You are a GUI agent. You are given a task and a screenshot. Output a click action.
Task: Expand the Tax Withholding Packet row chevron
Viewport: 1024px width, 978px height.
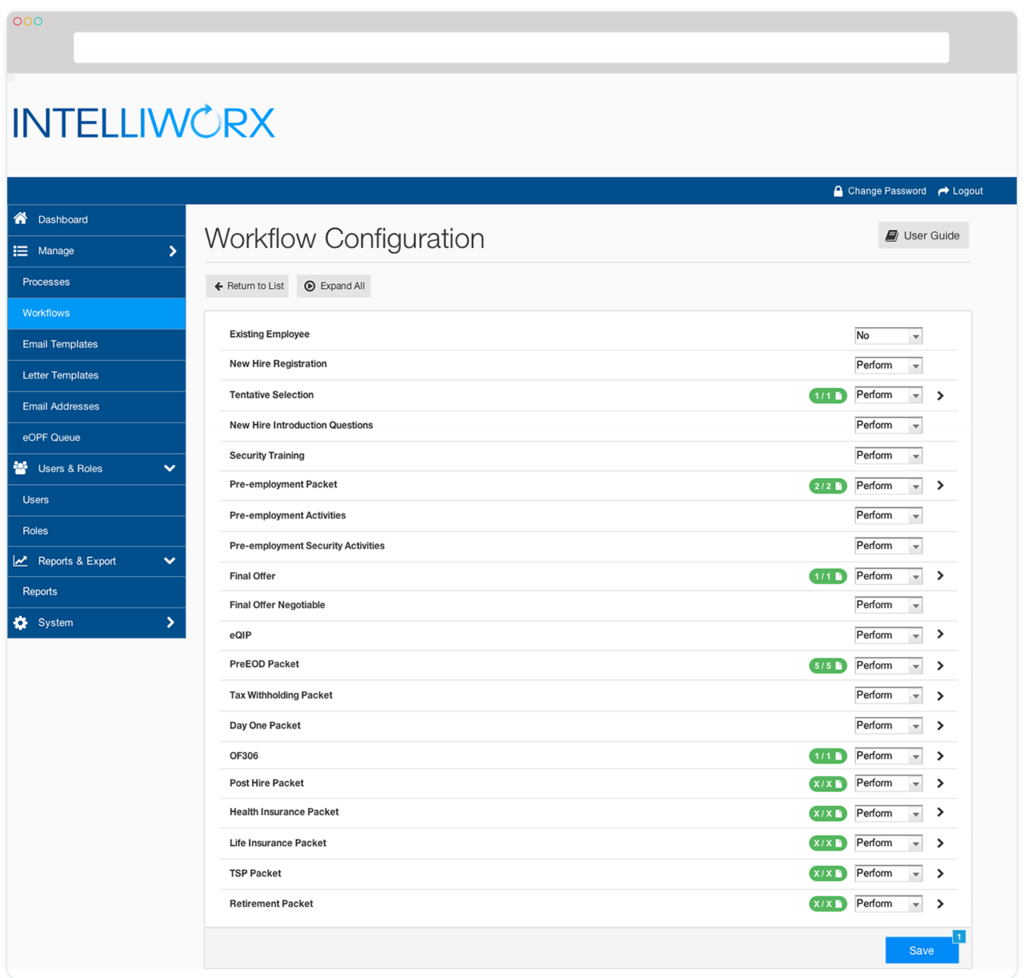(x=940, y=697)
